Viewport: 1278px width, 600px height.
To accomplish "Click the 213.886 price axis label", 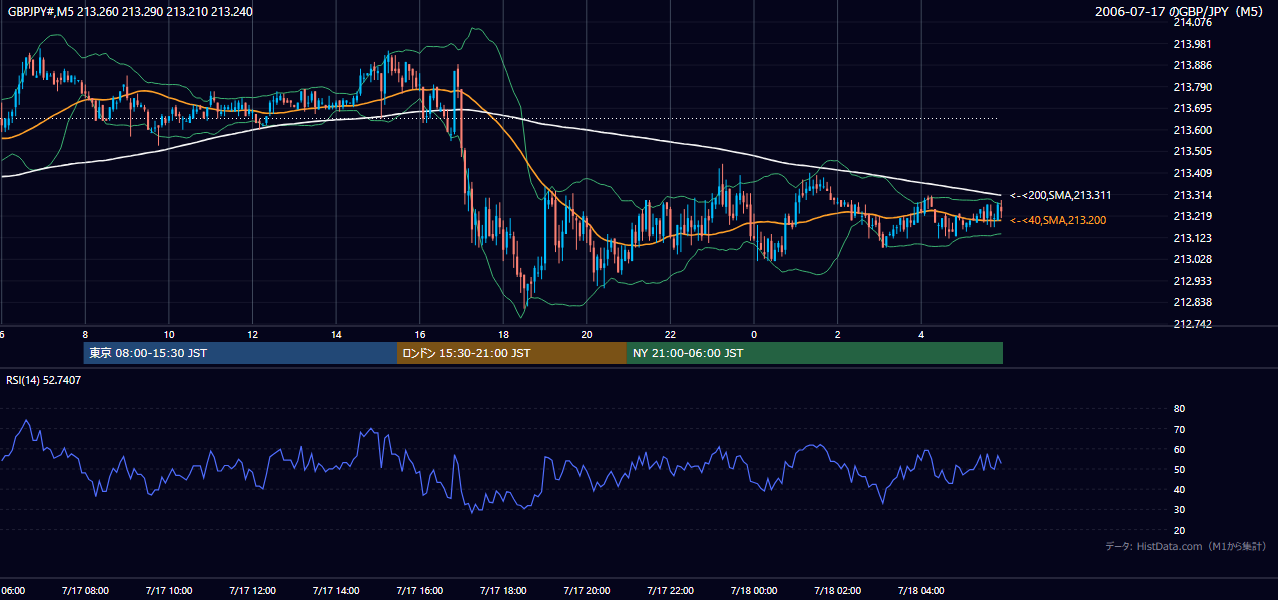I will tap(1191, 65).
